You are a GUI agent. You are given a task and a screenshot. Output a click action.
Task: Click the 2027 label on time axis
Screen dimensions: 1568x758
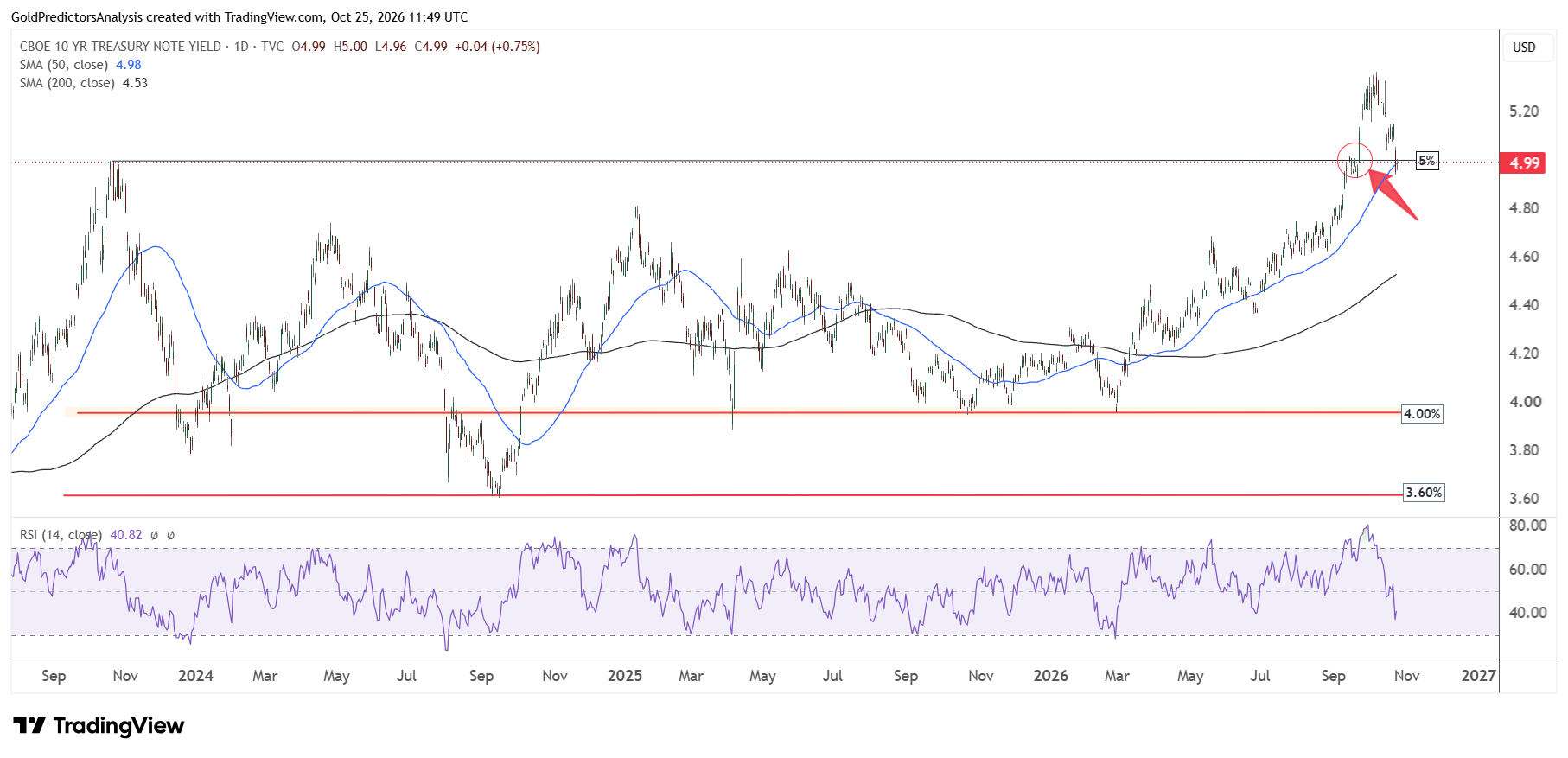(1478, 676)
